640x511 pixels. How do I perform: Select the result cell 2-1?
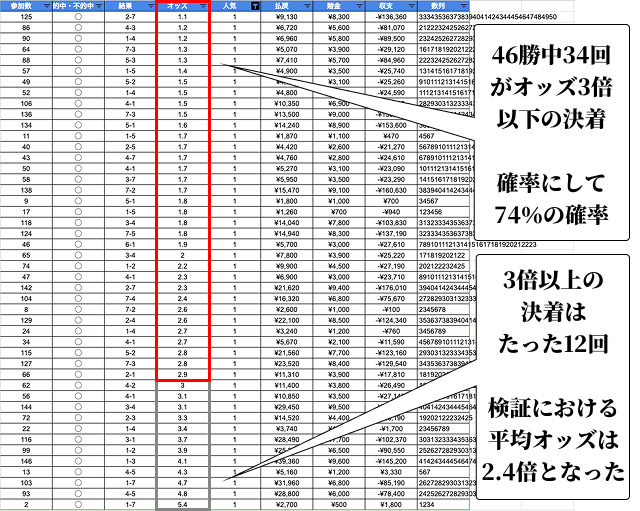tap(130, 374)
